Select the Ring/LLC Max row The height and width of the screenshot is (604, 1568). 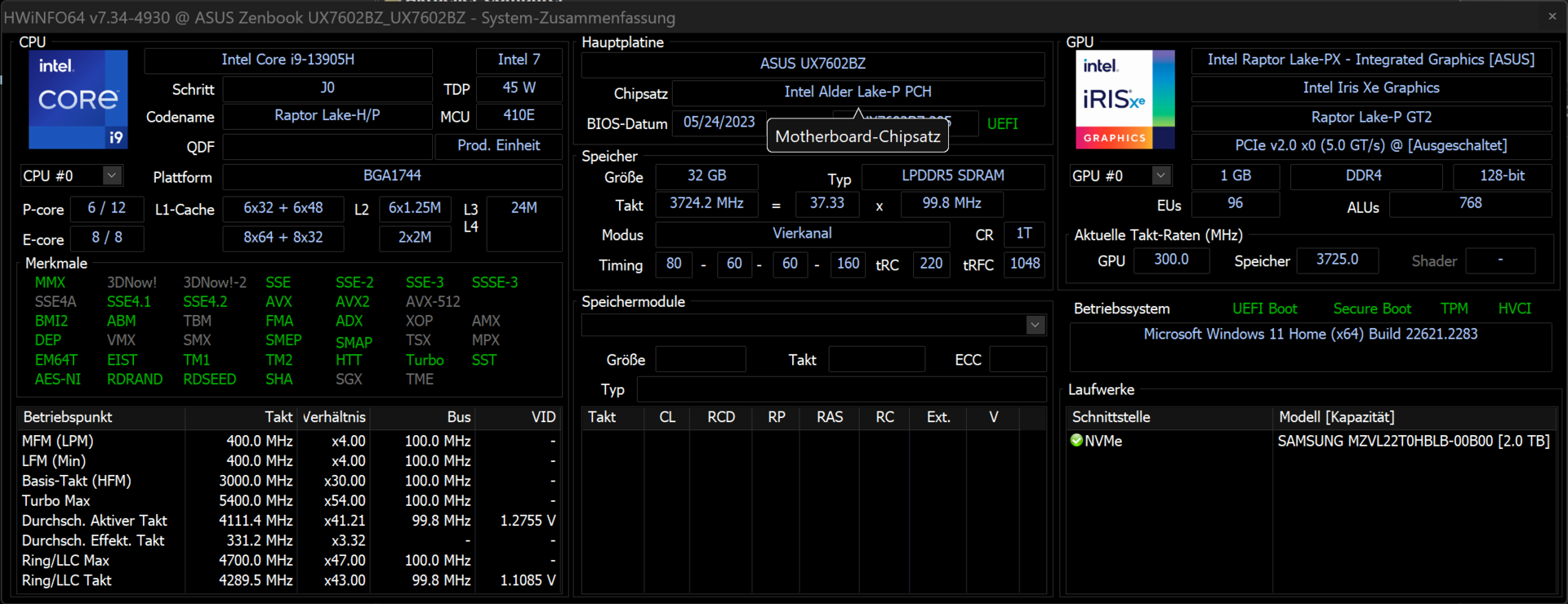point(289,561)
